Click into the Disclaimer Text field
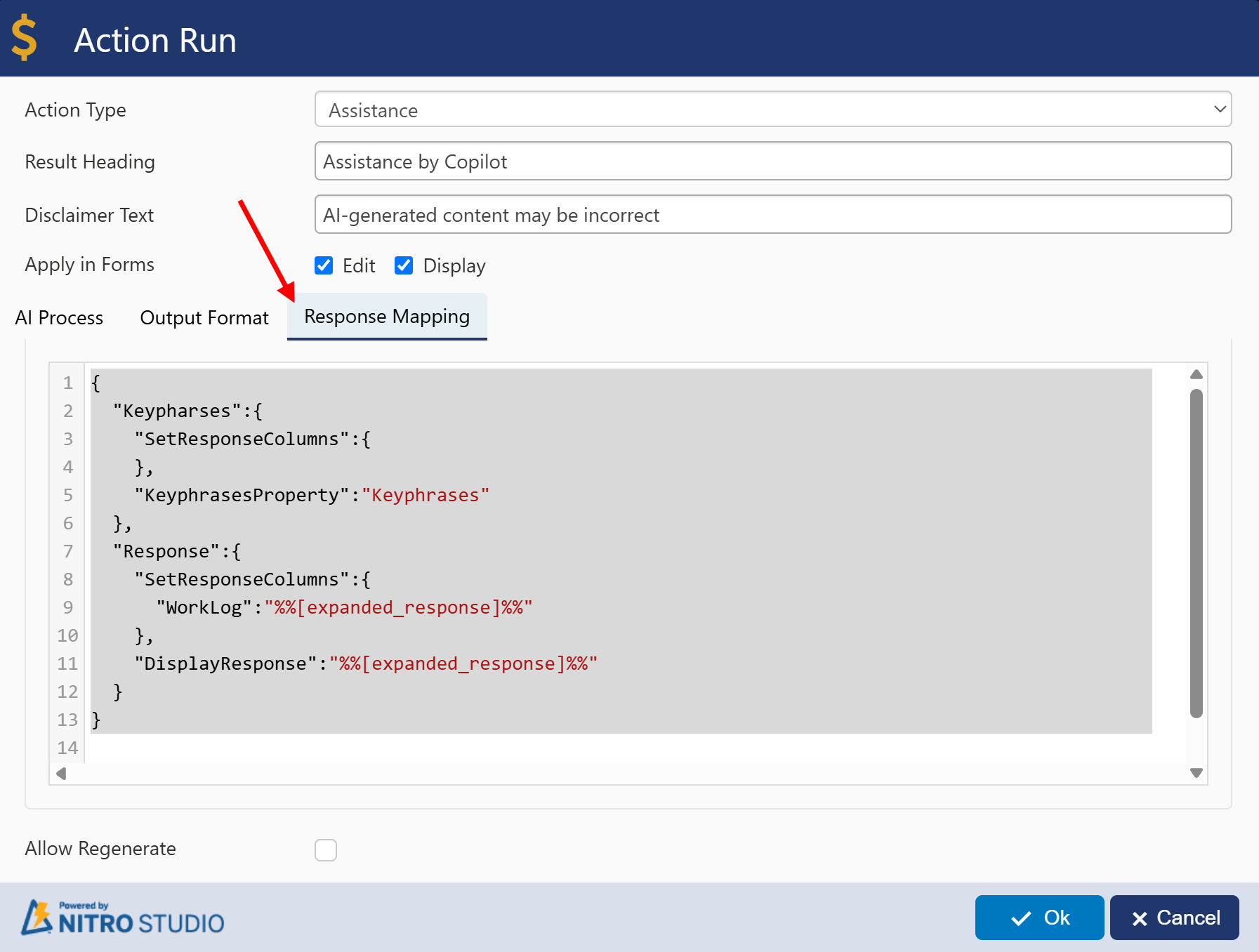This screenshot has height=952, width=1259. [772, 215]
